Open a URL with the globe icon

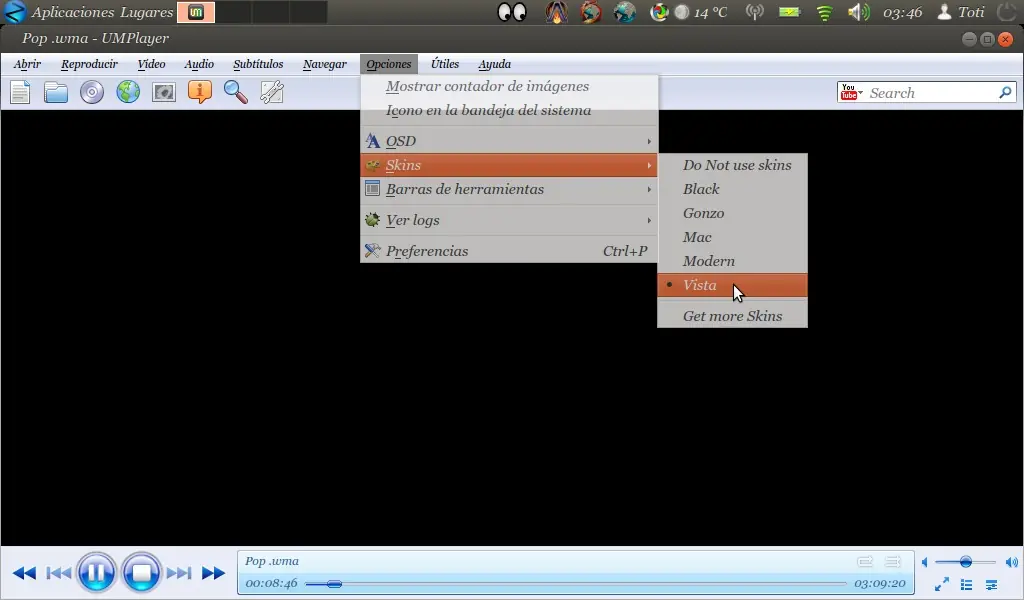[x=128, y=92]
